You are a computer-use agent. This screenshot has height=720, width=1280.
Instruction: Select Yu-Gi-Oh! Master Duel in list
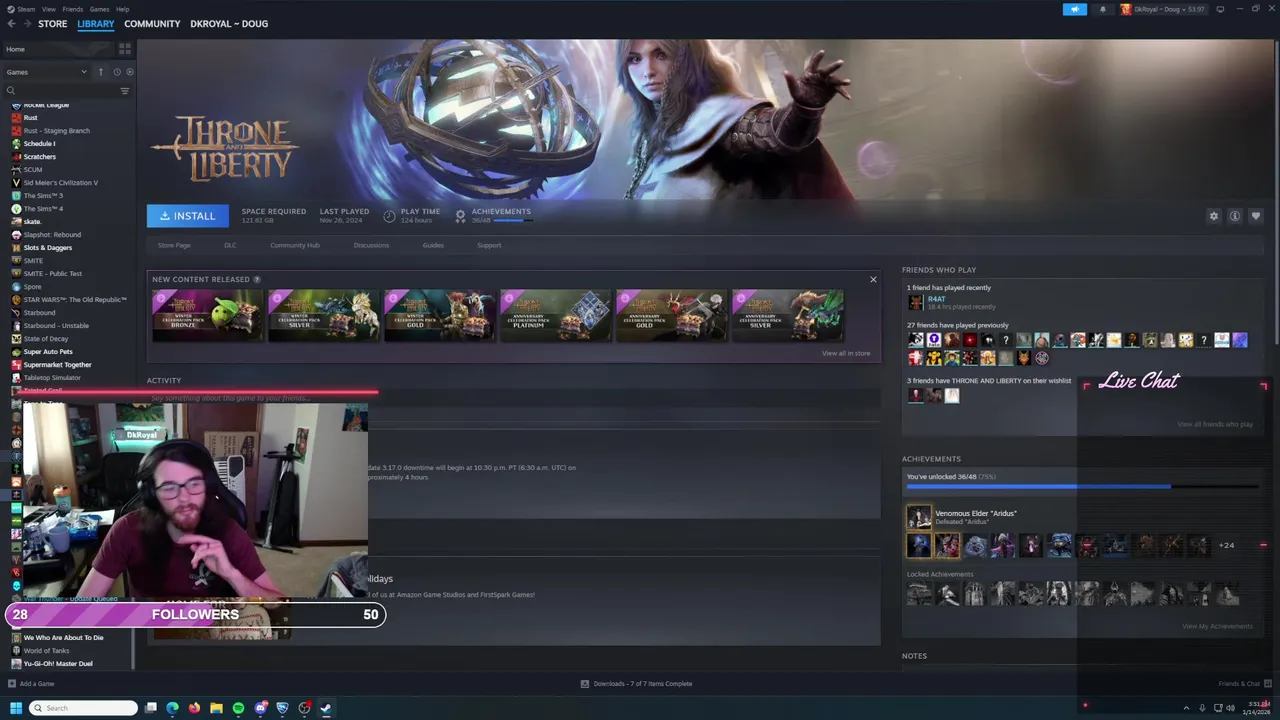pyautogui.click(x=57, y=664)
